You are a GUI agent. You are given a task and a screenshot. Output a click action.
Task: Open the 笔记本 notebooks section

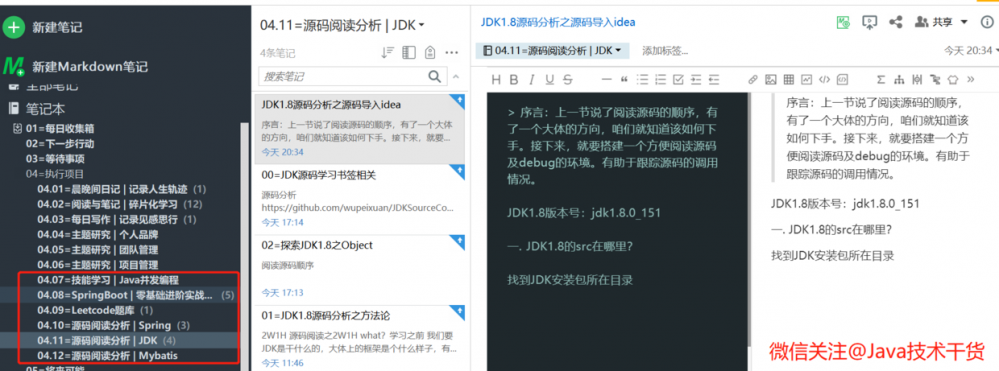[x=37, y=109]
